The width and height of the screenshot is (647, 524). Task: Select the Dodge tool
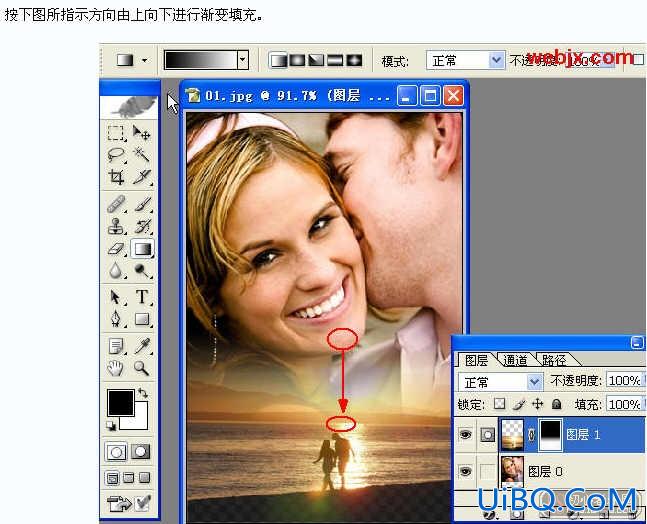(141, 271)
